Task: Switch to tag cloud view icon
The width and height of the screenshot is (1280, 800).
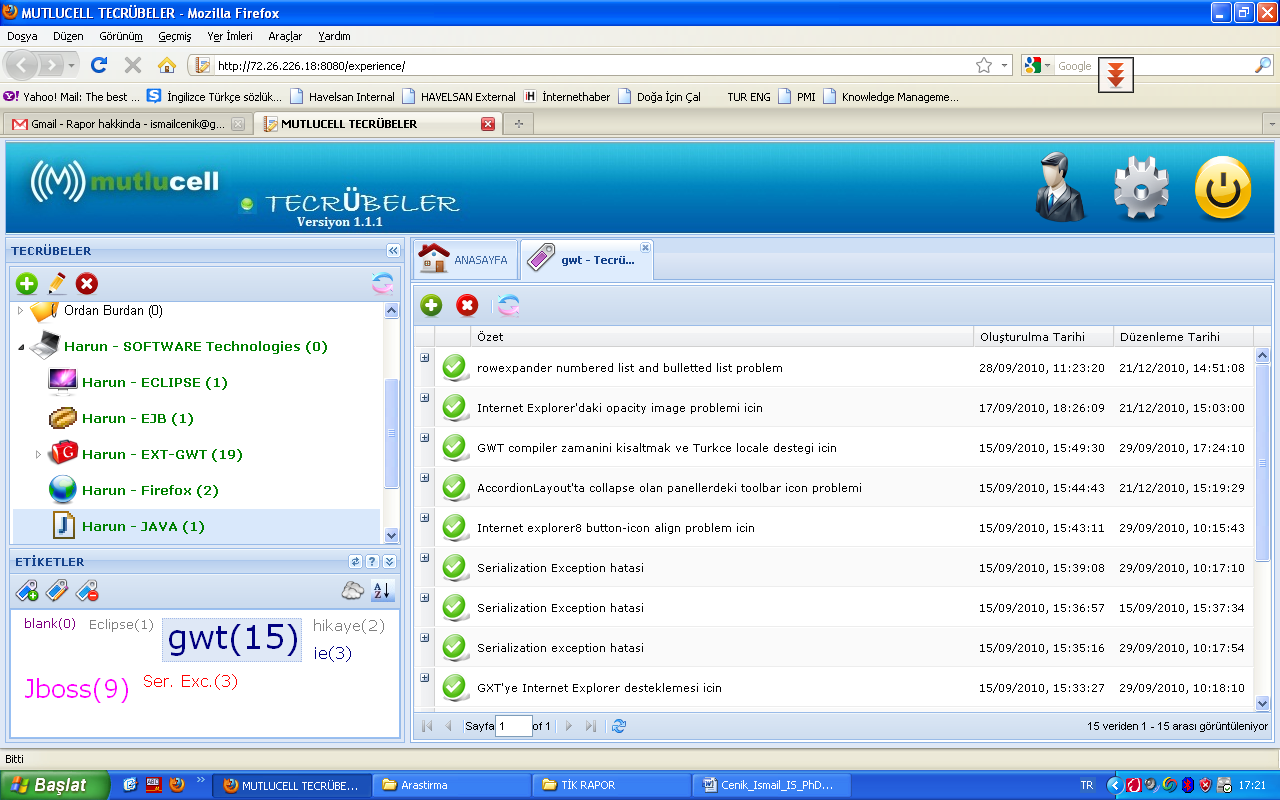Action: [352, 590]
